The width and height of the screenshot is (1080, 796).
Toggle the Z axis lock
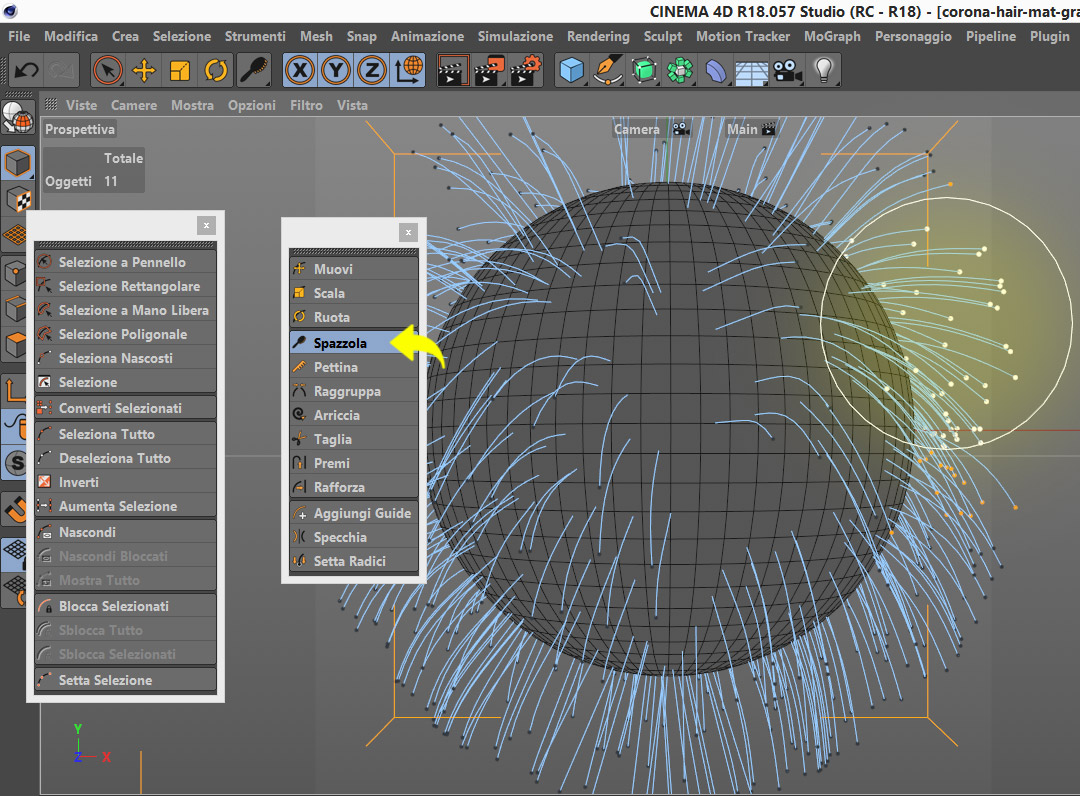372,70
